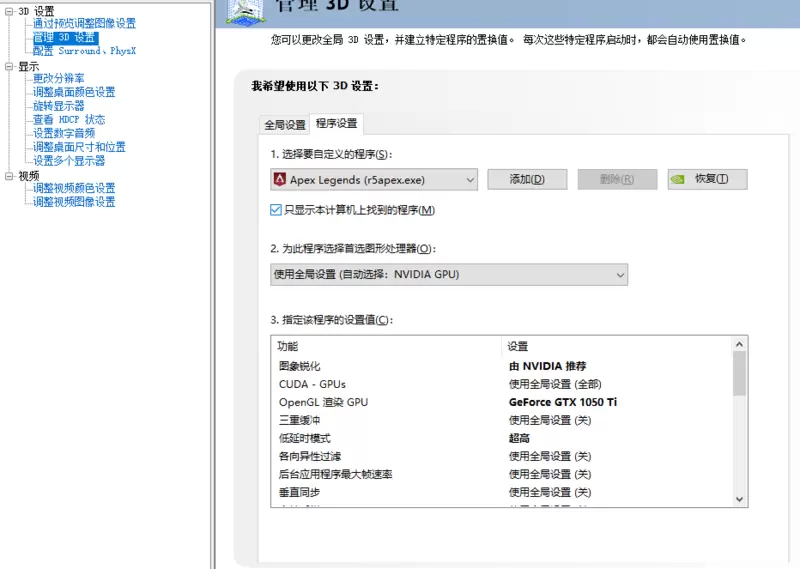Open the Apex Legends program dropdown
Image resolution: width=800 pixels, height=569 pixels.
coord(374,180)
